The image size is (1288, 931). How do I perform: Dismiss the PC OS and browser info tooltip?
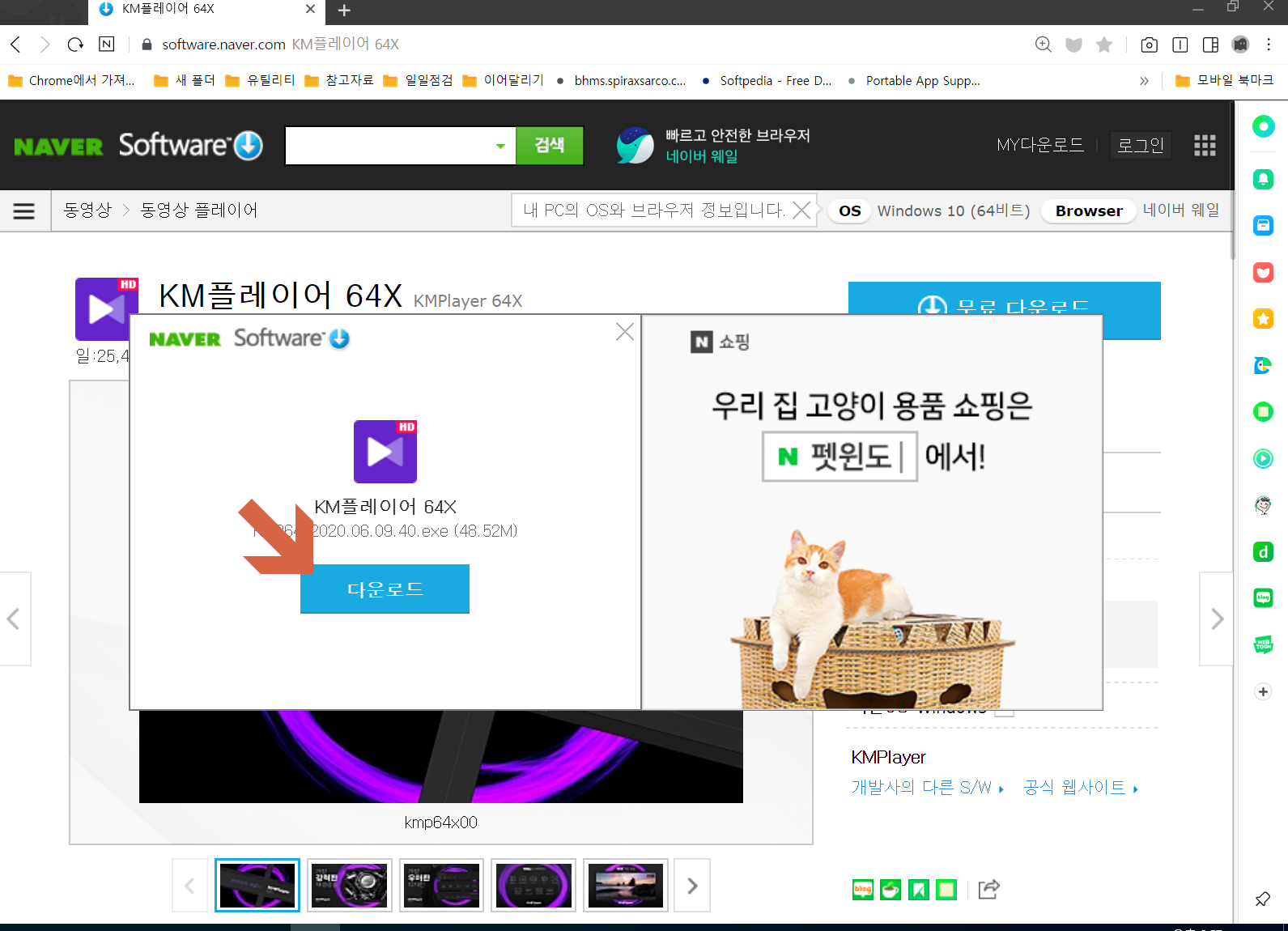(801, 210)
